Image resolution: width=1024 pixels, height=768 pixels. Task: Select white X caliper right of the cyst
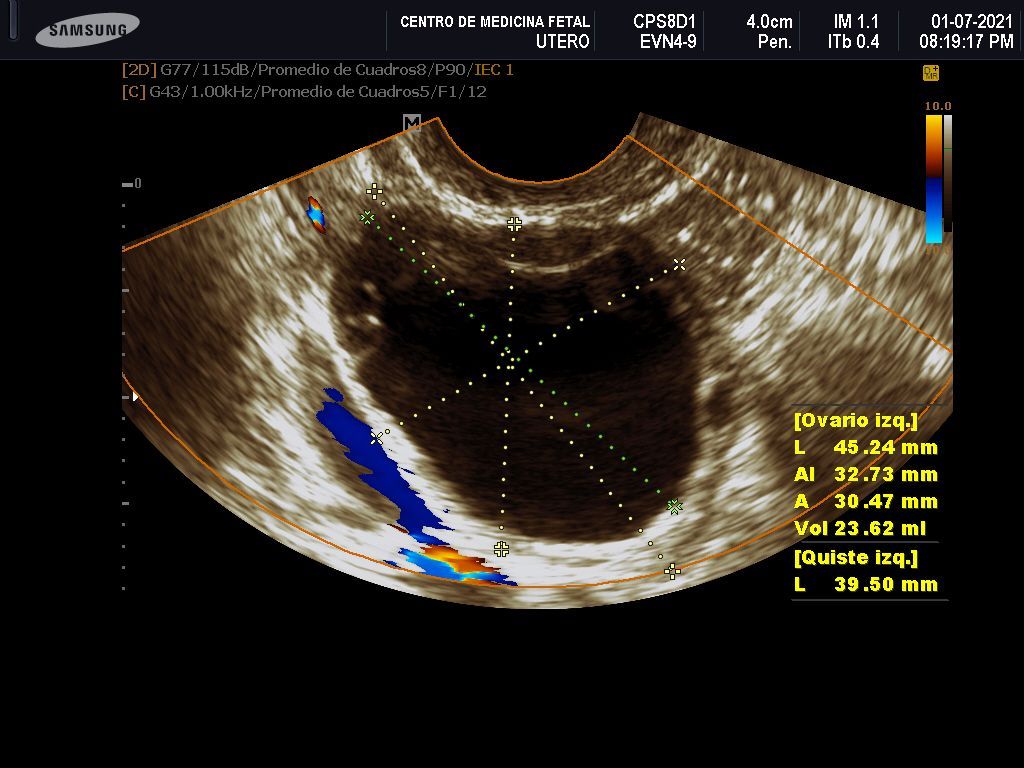click(679, 264)
